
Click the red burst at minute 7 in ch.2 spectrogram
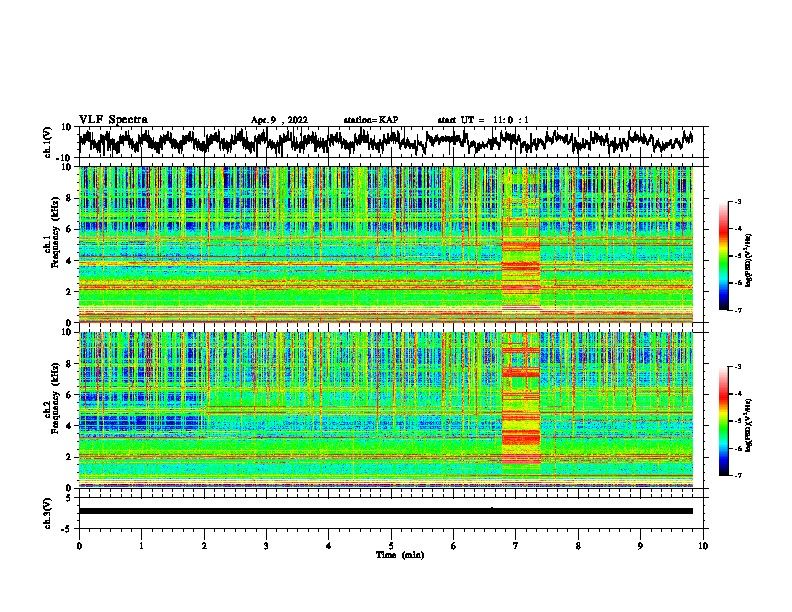click(521, 399)
